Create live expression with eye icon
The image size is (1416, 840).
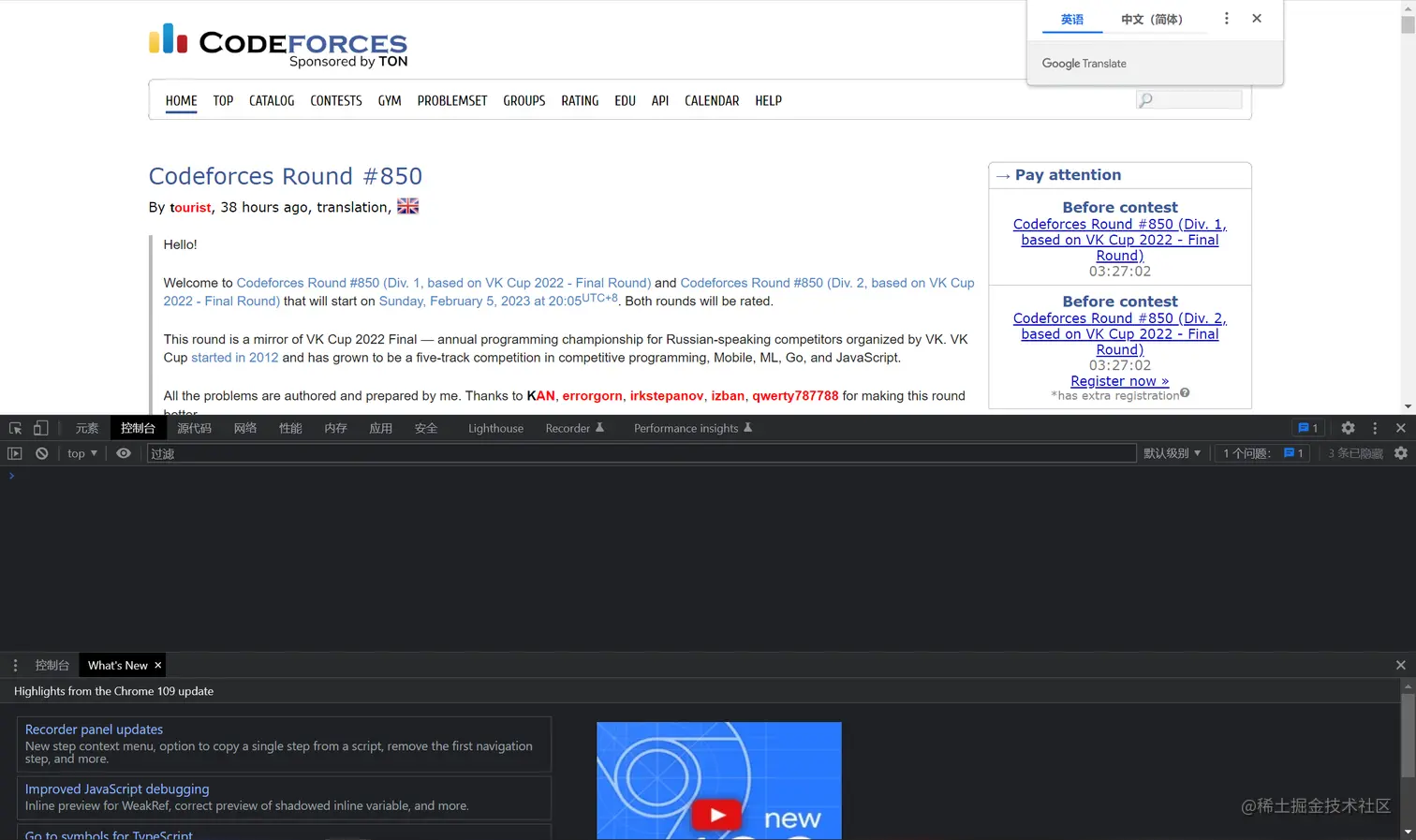124,453
